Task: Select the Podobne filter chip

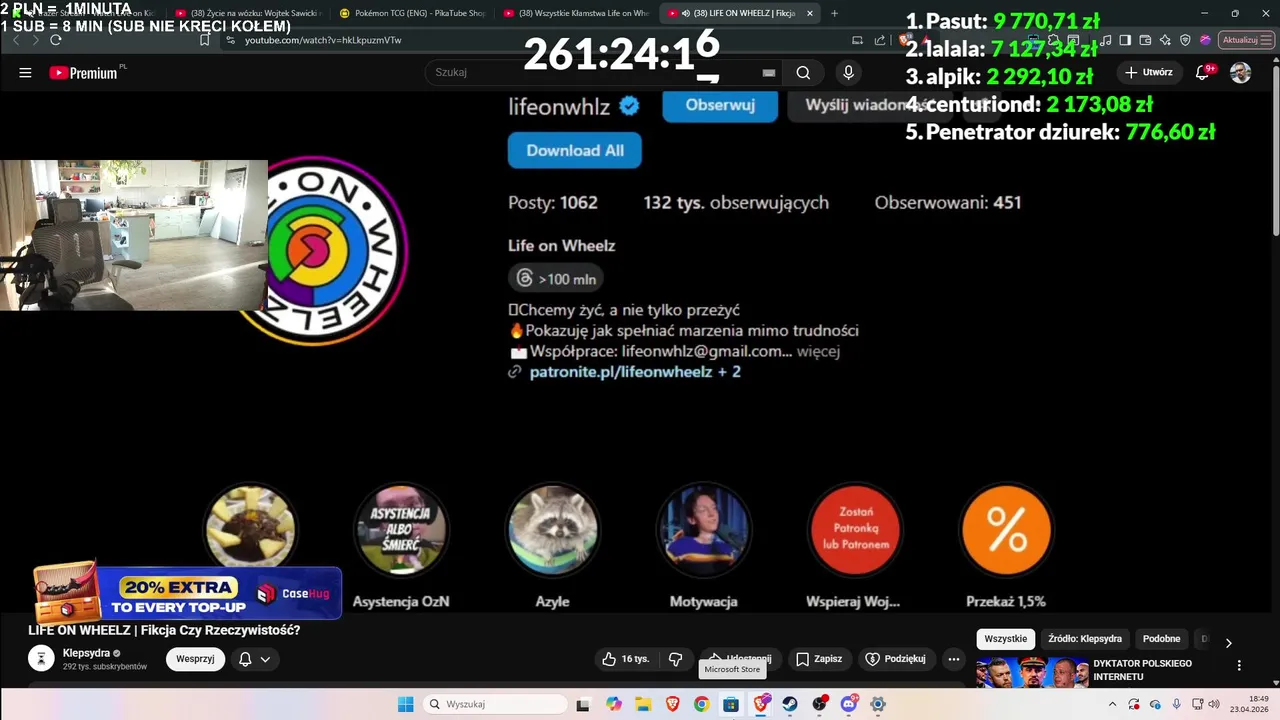Action: pyautogui.click(x=1161, y=639)
